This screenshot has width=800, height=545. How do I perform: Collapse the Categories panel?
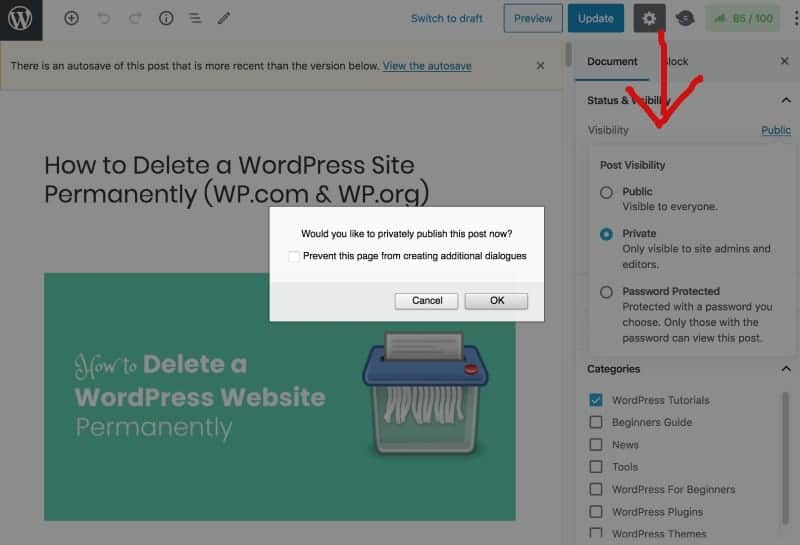click(785, 369)
